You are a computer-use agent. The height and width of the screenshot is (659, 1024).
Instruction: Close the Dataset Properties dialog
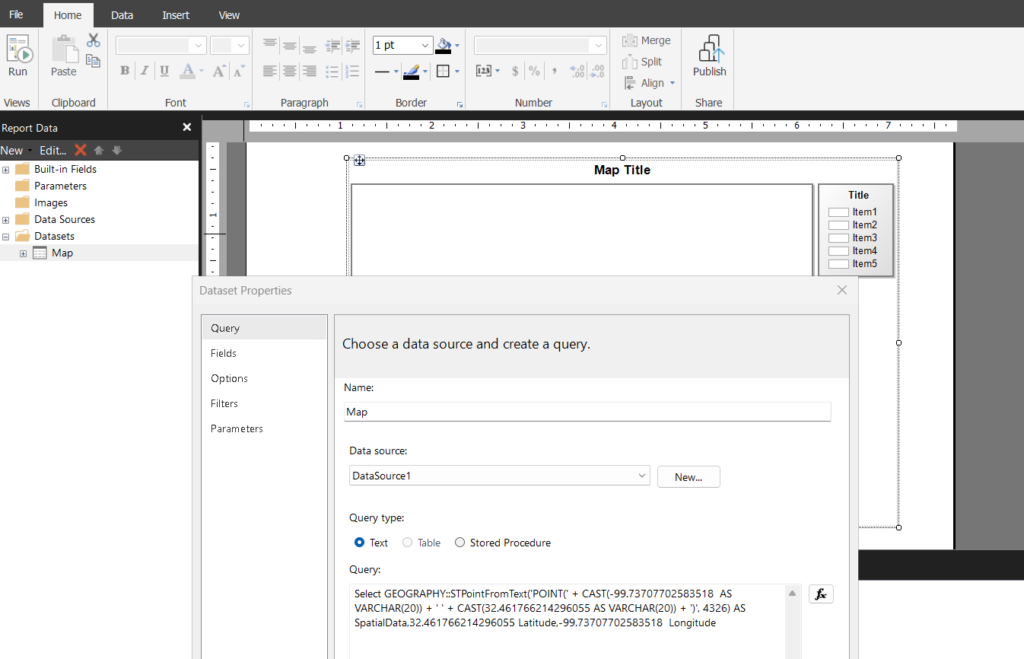click(x=842, y=290)
